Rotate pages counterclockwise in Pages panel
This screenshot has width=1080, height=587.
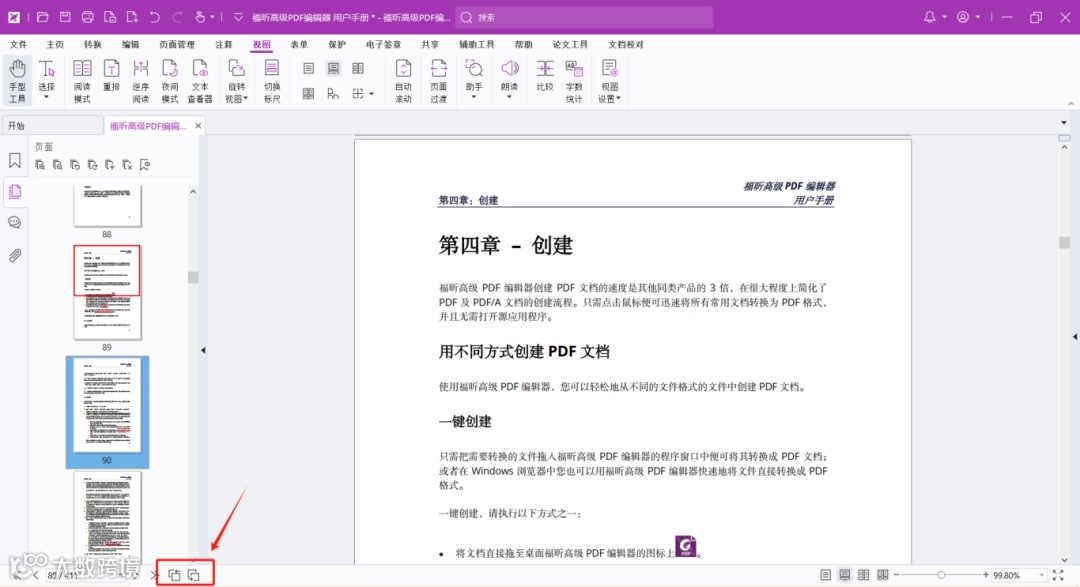coord(75,165)
